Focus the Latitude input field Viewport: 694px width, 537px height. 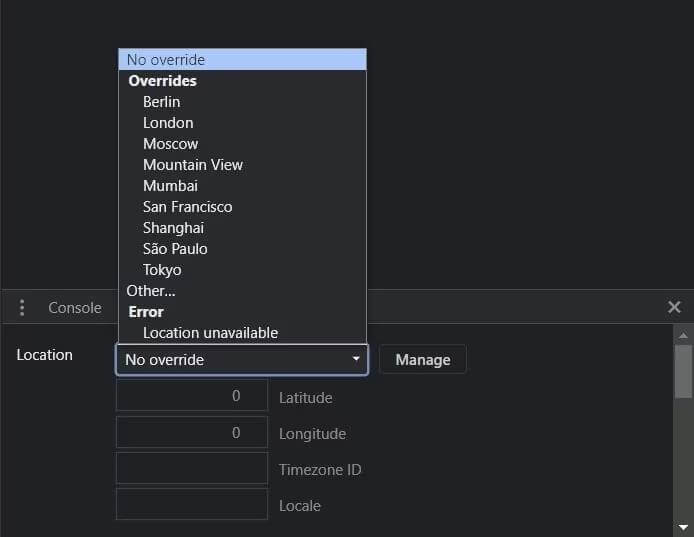pos(192,395)
